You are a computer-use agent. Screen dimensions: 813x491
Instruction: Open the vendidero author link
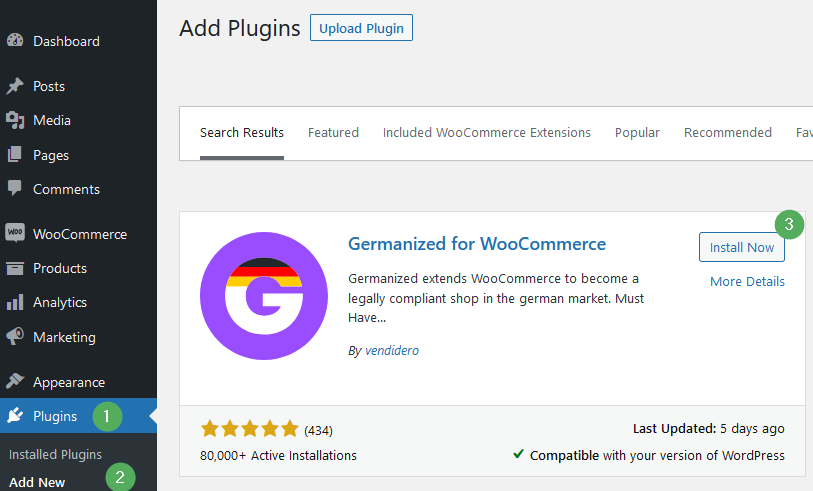point(392,350)
